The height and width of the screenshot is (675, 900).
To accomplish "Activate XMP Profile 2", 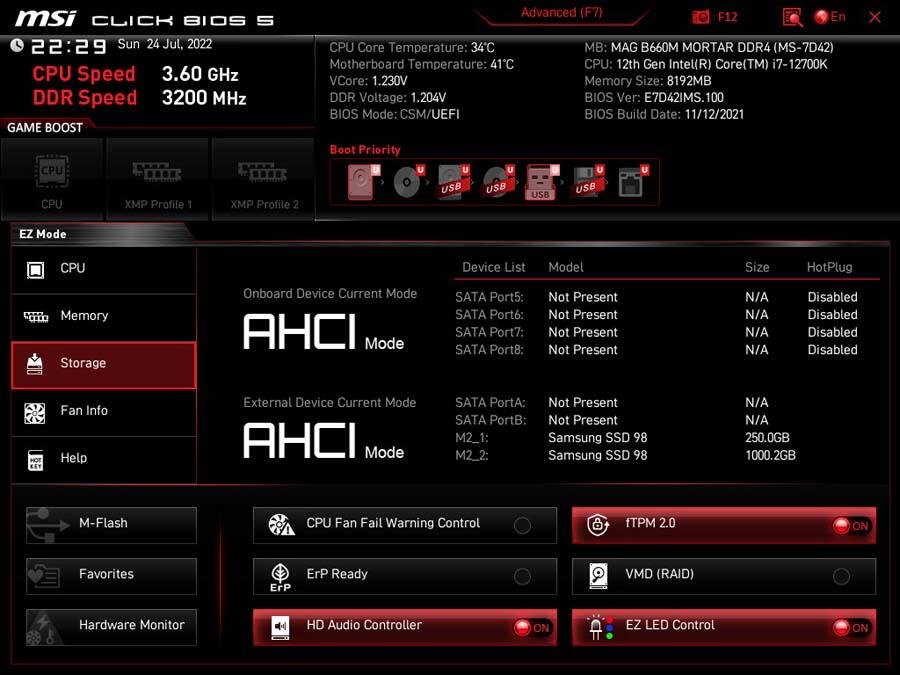I will click(264, 179).
